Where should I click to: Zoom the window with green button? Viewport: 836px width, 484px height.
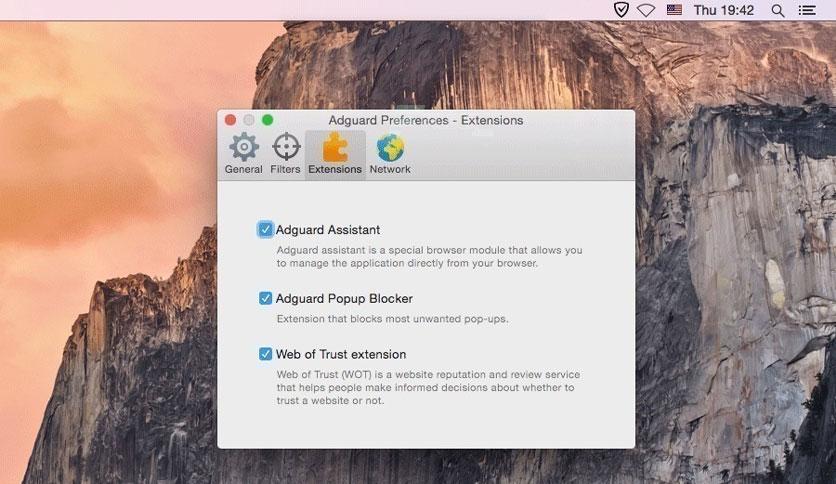[268, 120]
